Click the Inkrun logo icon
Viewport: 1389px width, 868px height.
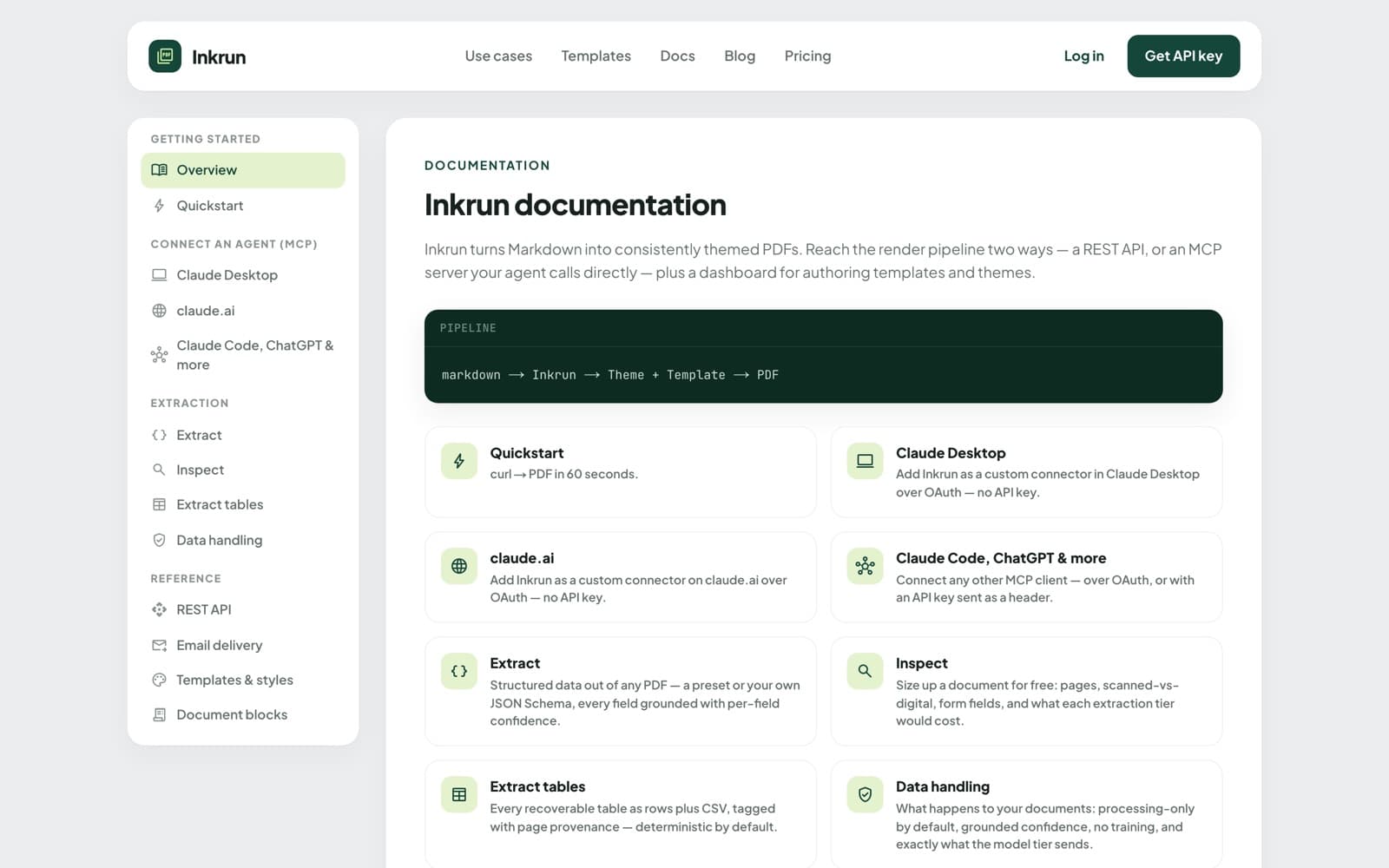(165, 56)
